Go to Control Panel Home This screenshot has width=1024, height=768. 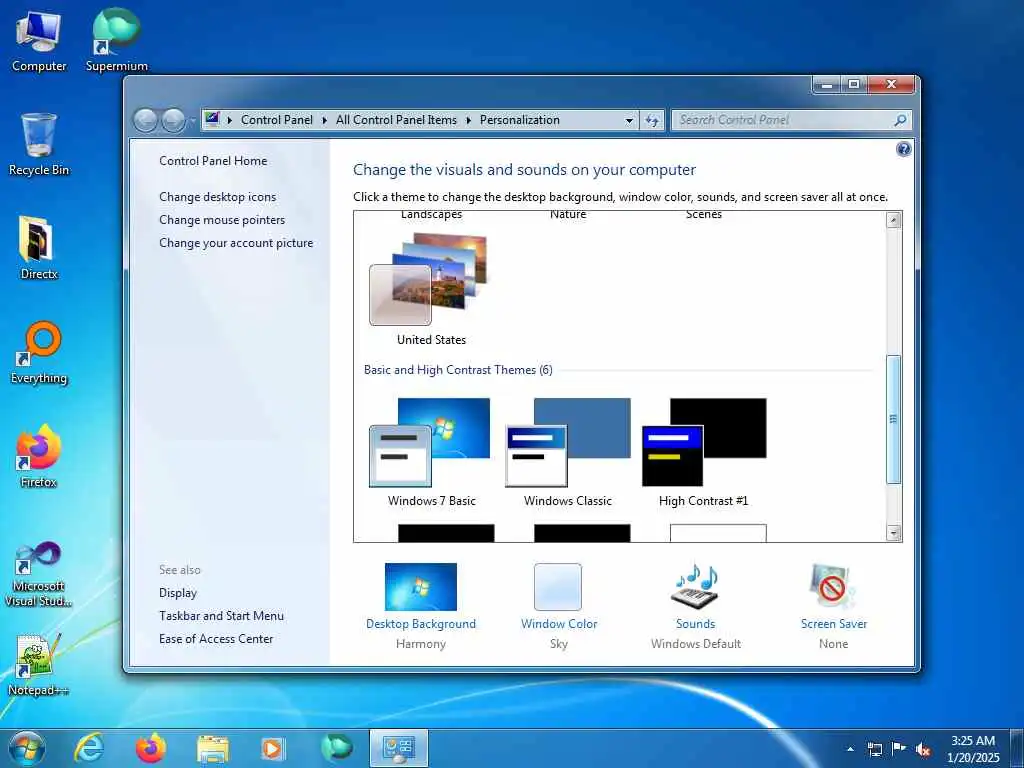click(213, 161)
